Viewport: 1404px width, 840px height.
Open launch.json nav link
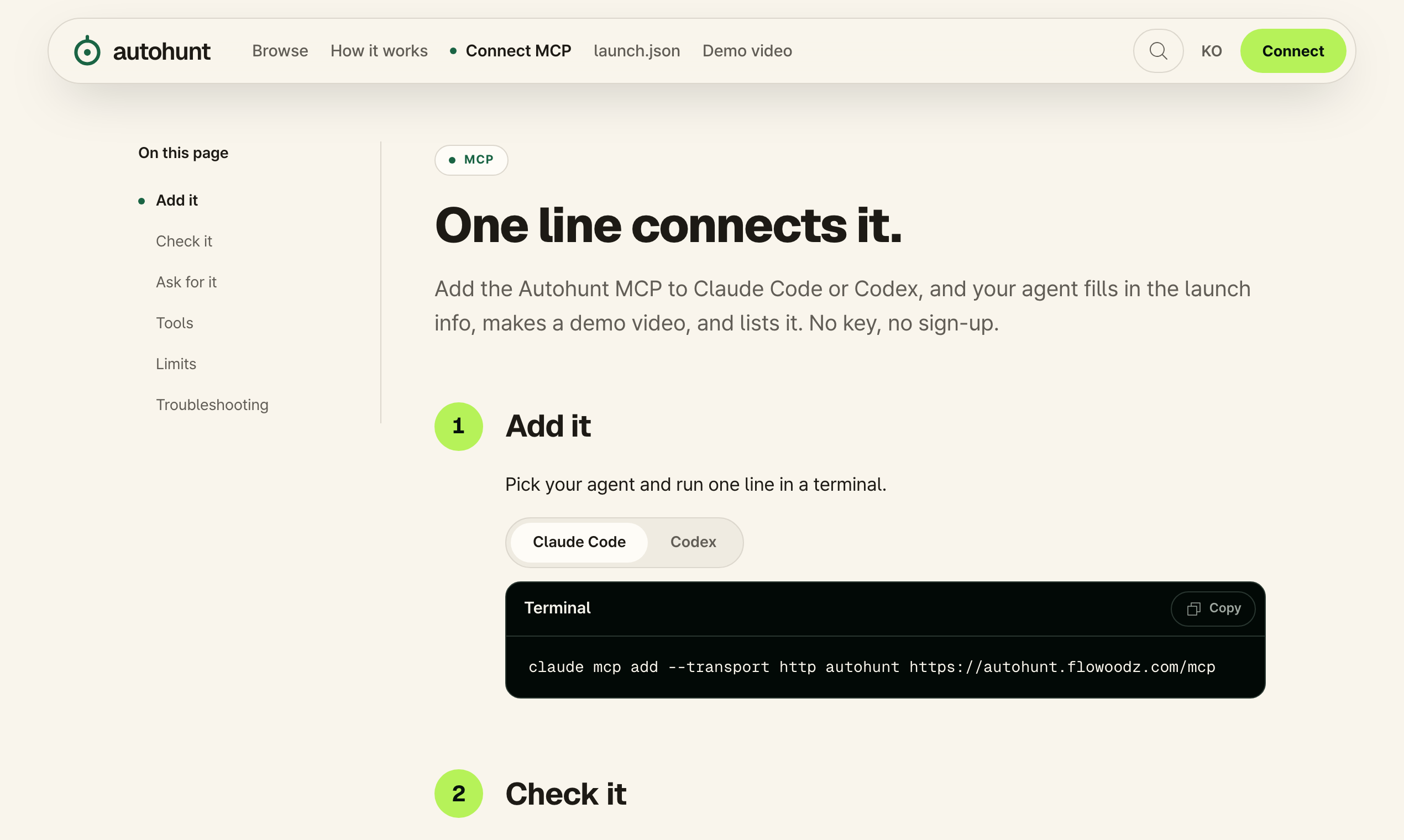[636, 51]
